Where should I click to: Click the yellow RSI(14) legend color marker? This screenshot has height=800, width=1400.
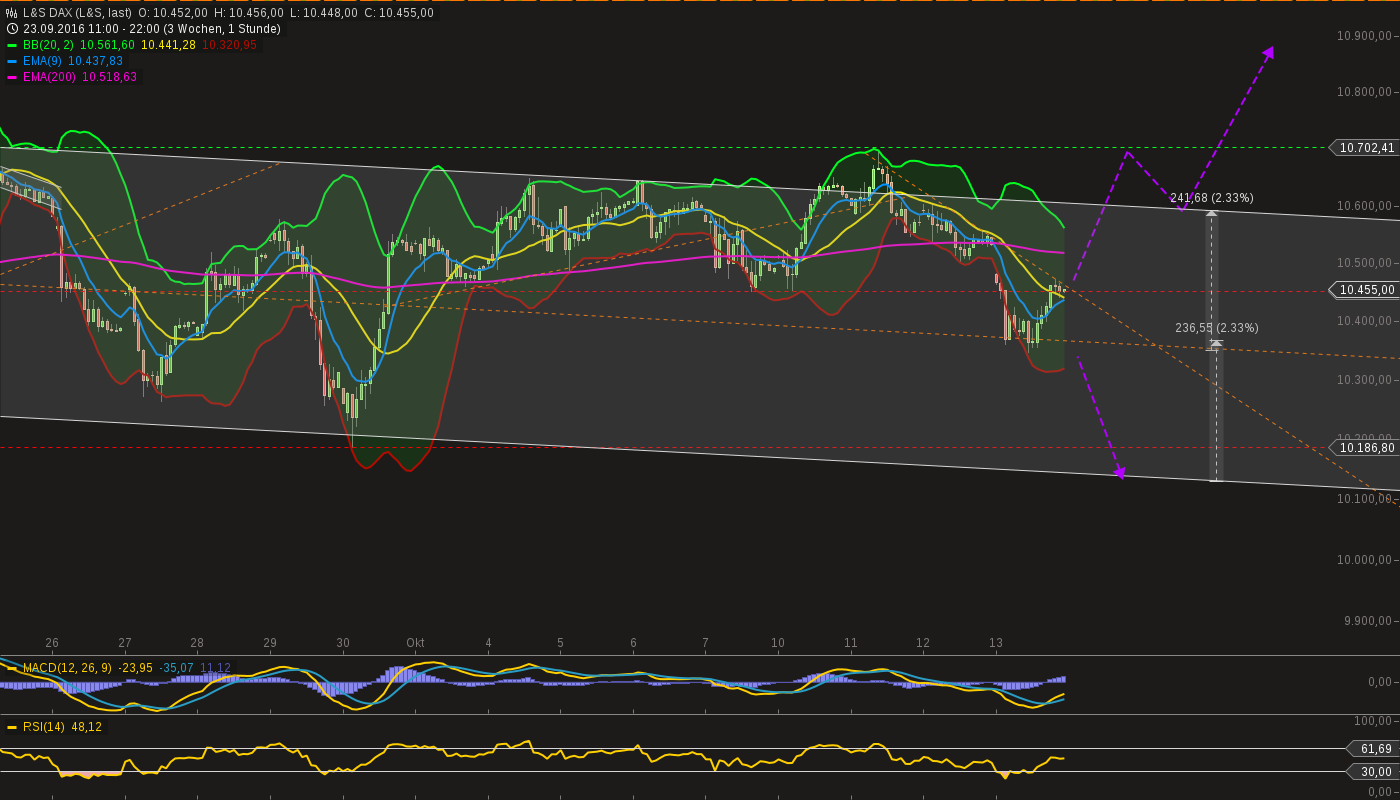12,727
